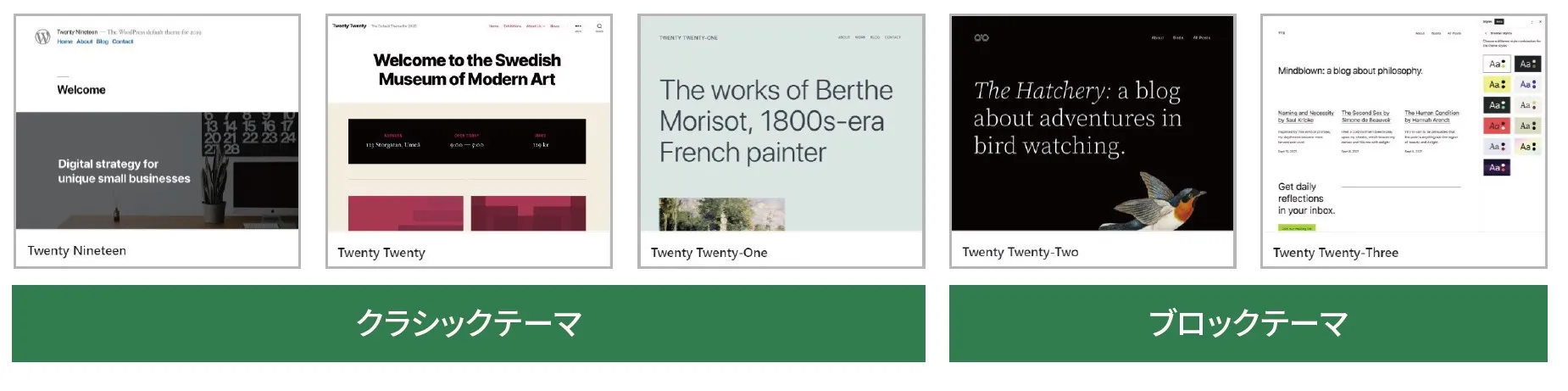Click the search icon in Twenty Twenty preview

pyautogui.click(x=599, y=26)
